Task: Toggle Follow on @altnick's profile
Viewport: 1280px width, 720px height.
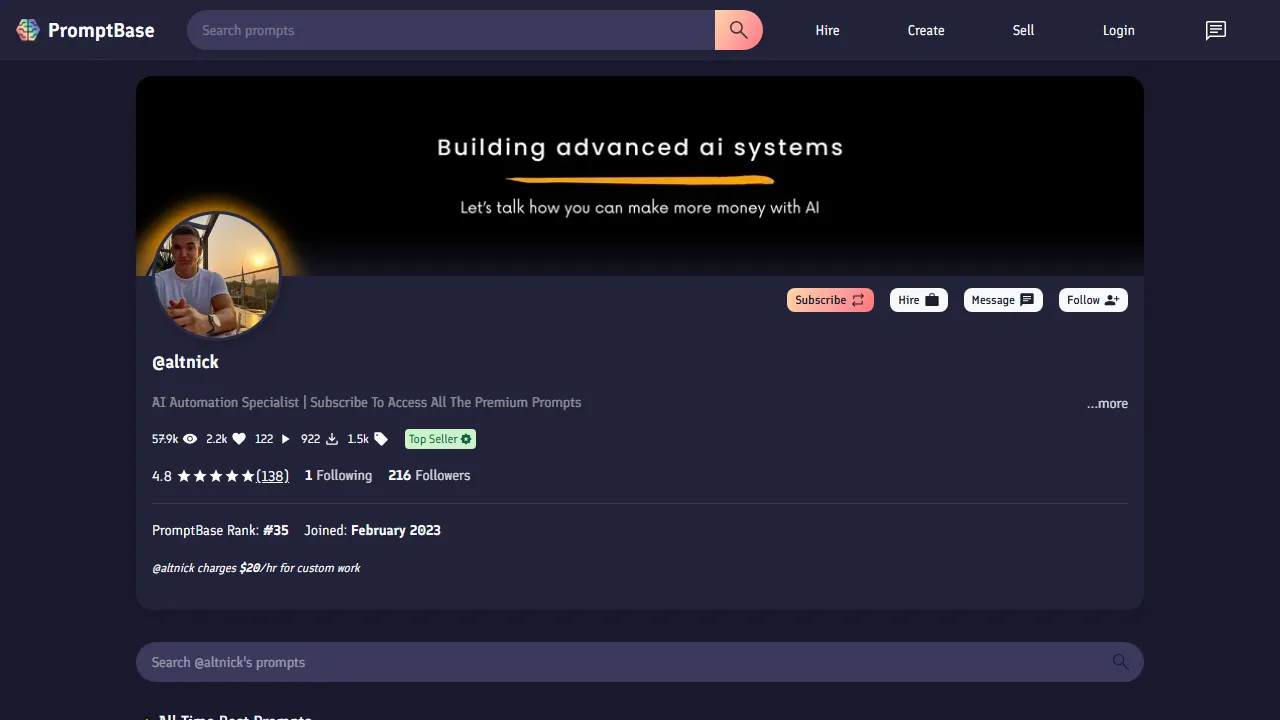Action: [x=1093, y=299]
